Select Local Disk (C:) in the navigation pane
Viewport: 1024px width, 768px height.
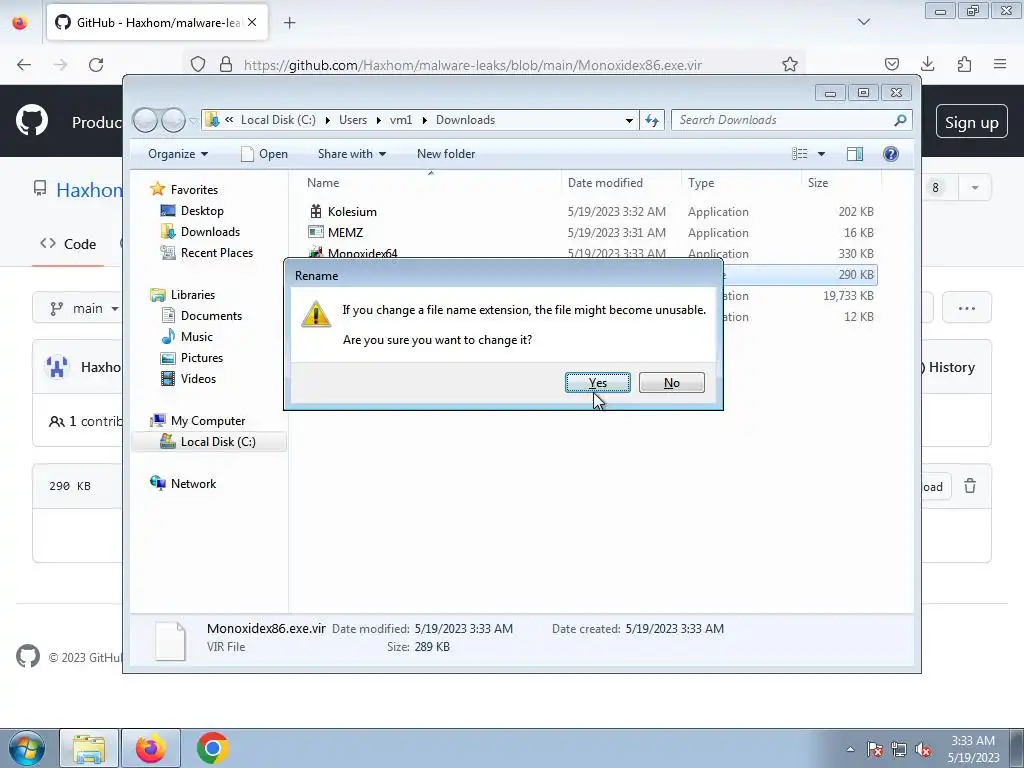coord(217,442)
